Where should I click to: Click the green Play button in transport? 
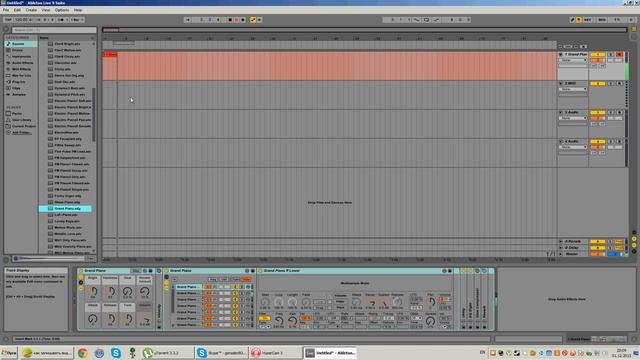[x=223, y=20]
